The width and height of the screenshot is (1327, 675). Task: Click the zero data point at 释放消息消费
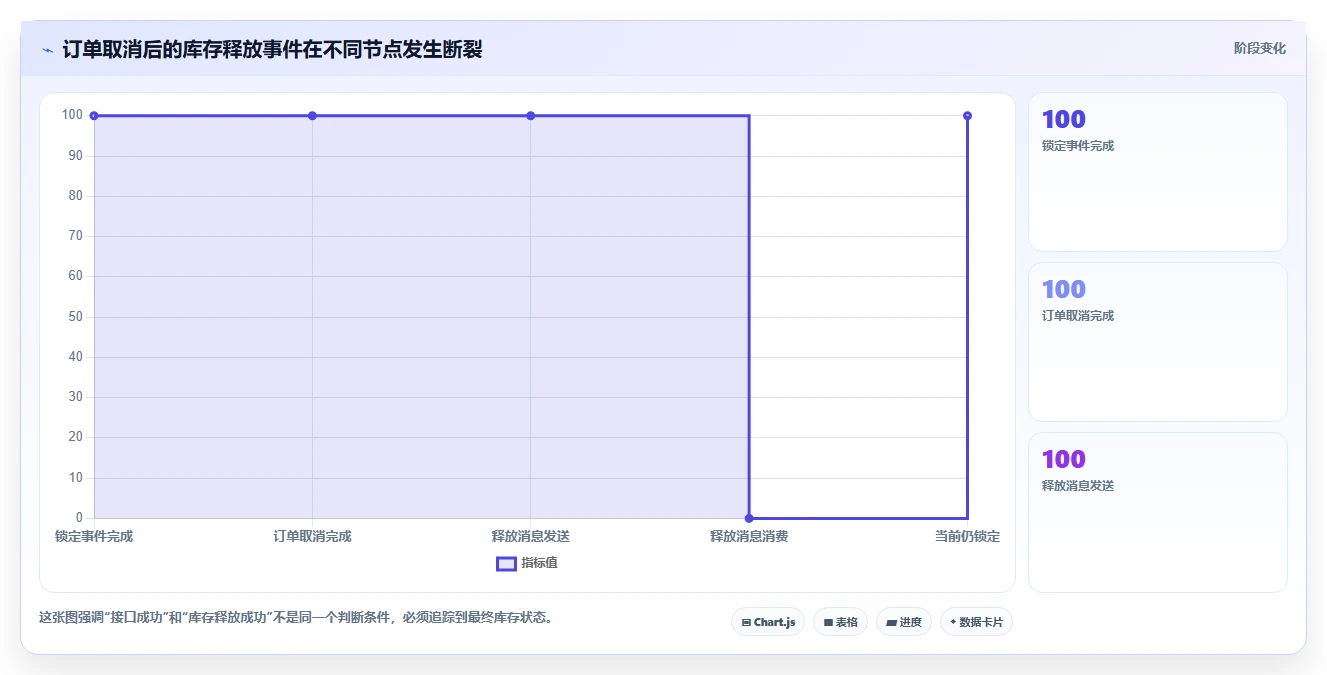(749, 518)
